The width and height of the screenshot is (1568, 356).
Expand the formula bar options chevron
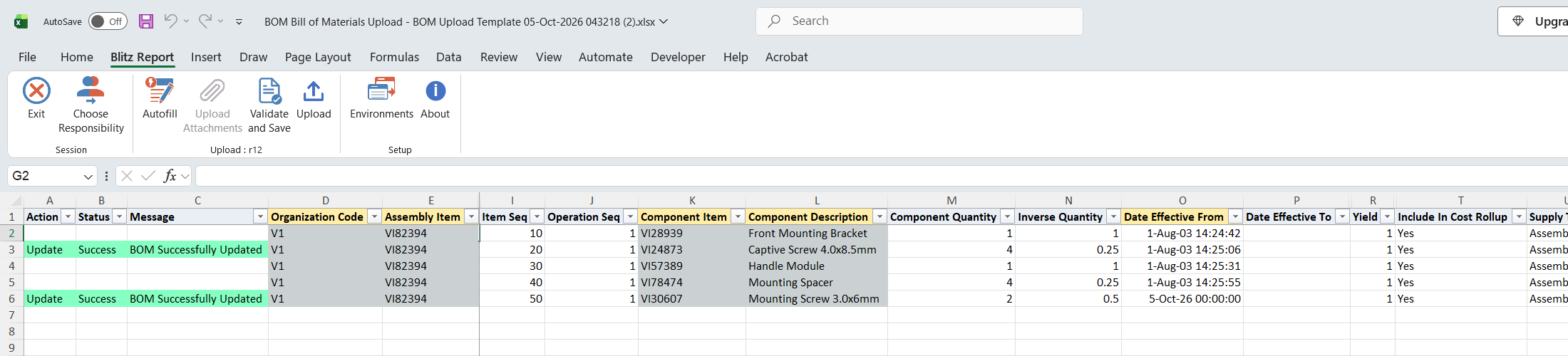(185, 176)
